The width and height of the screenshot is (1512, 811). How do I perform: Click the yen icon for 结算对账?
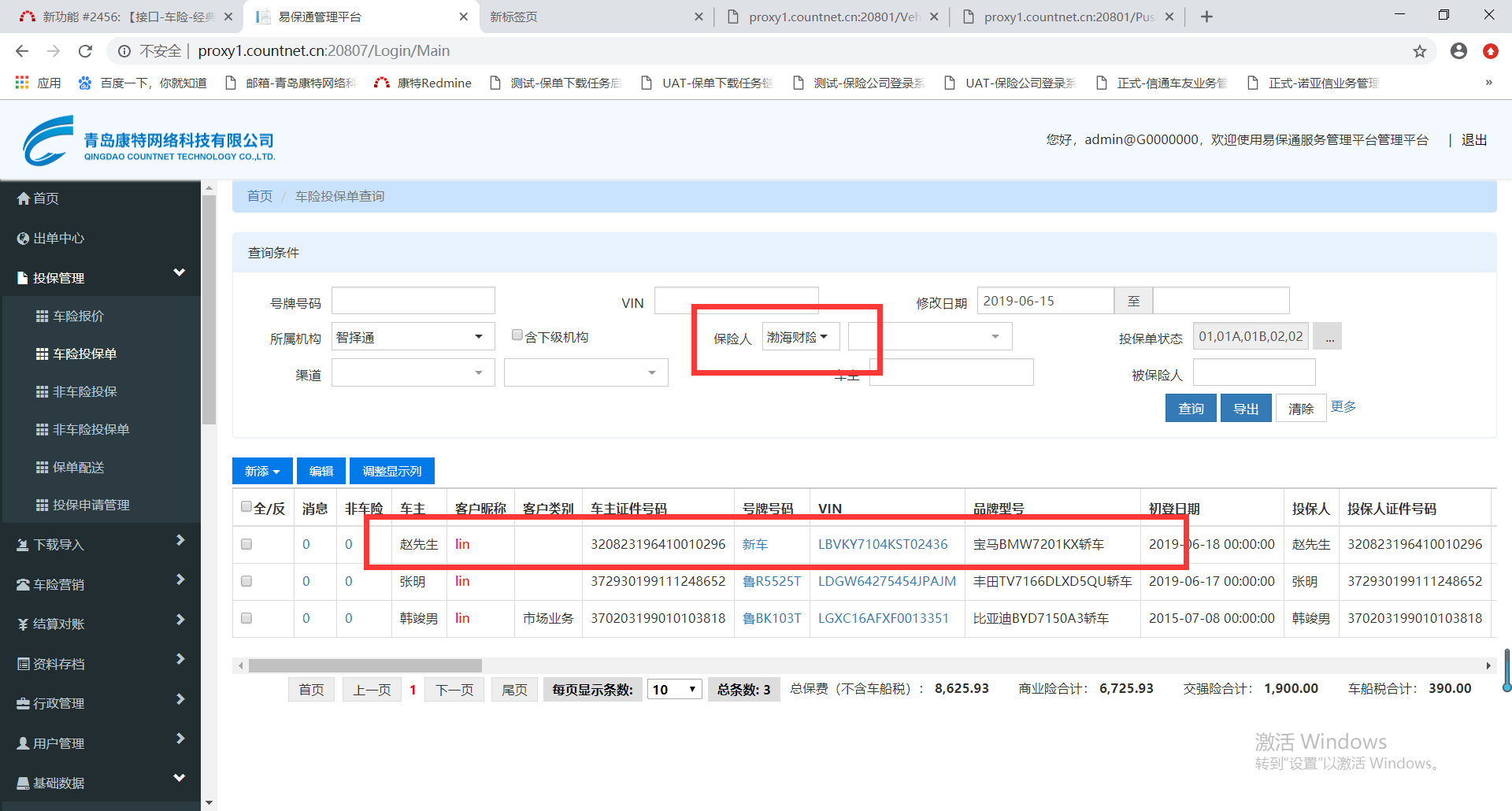pyautogui.click(x=23, y=624)
